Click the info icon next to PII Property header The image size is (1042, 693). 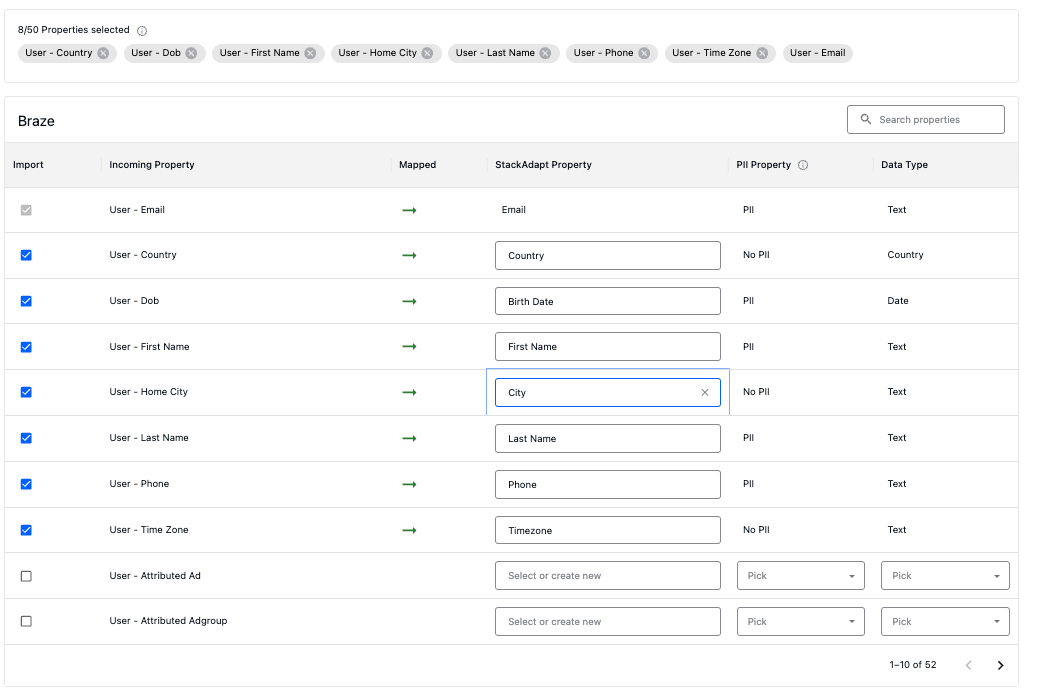tap(802, 164)
